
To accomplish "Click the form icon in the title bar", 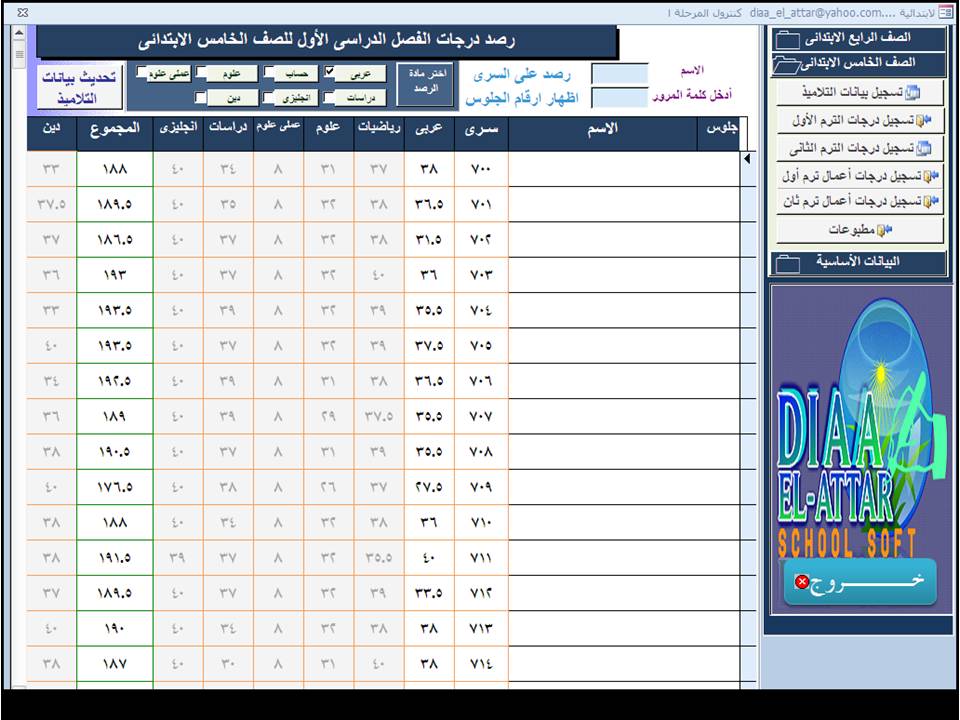I will [x=946, y=12].
